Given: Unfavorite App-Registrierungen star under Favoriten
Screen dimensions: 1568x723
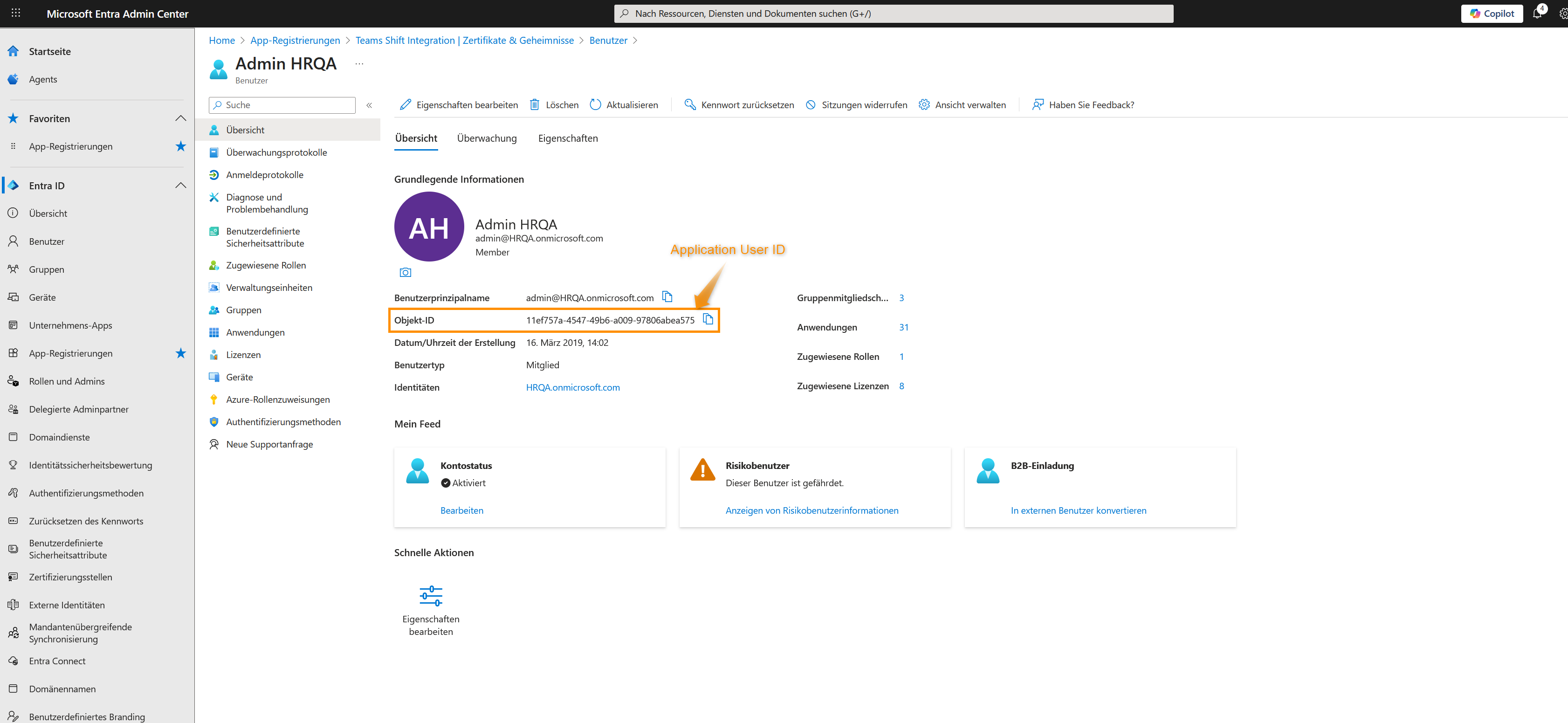Looking at the screenshot, I should click(x=181, y=146).
